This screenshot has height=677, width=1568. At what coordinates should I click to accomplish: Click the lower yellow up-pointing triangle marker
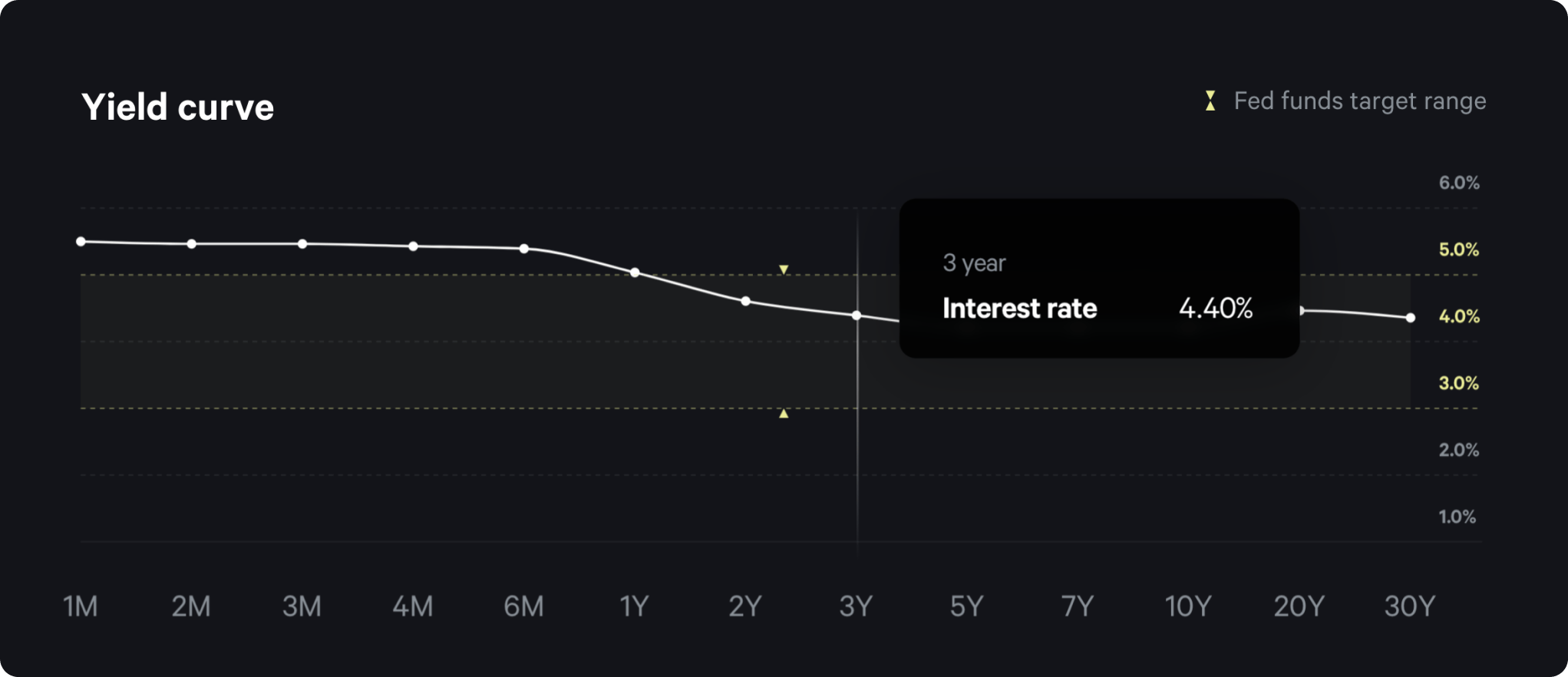click(784, 414)
